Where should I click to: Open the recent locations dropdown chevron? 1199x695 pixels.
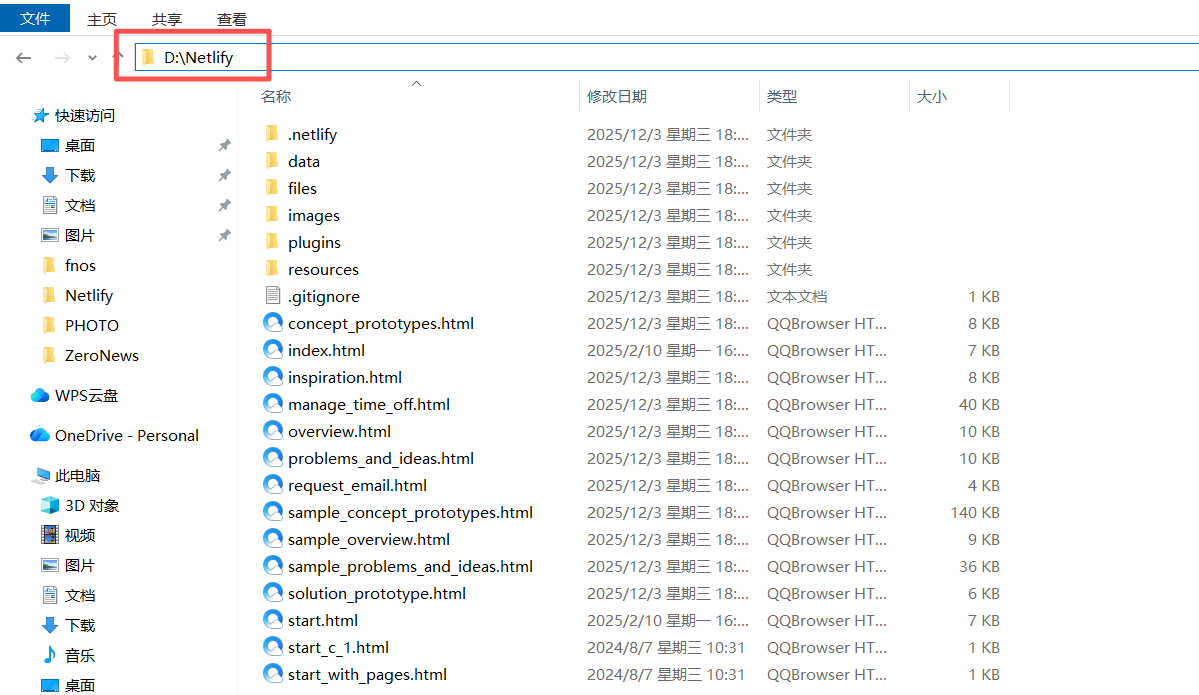(93, 58)
